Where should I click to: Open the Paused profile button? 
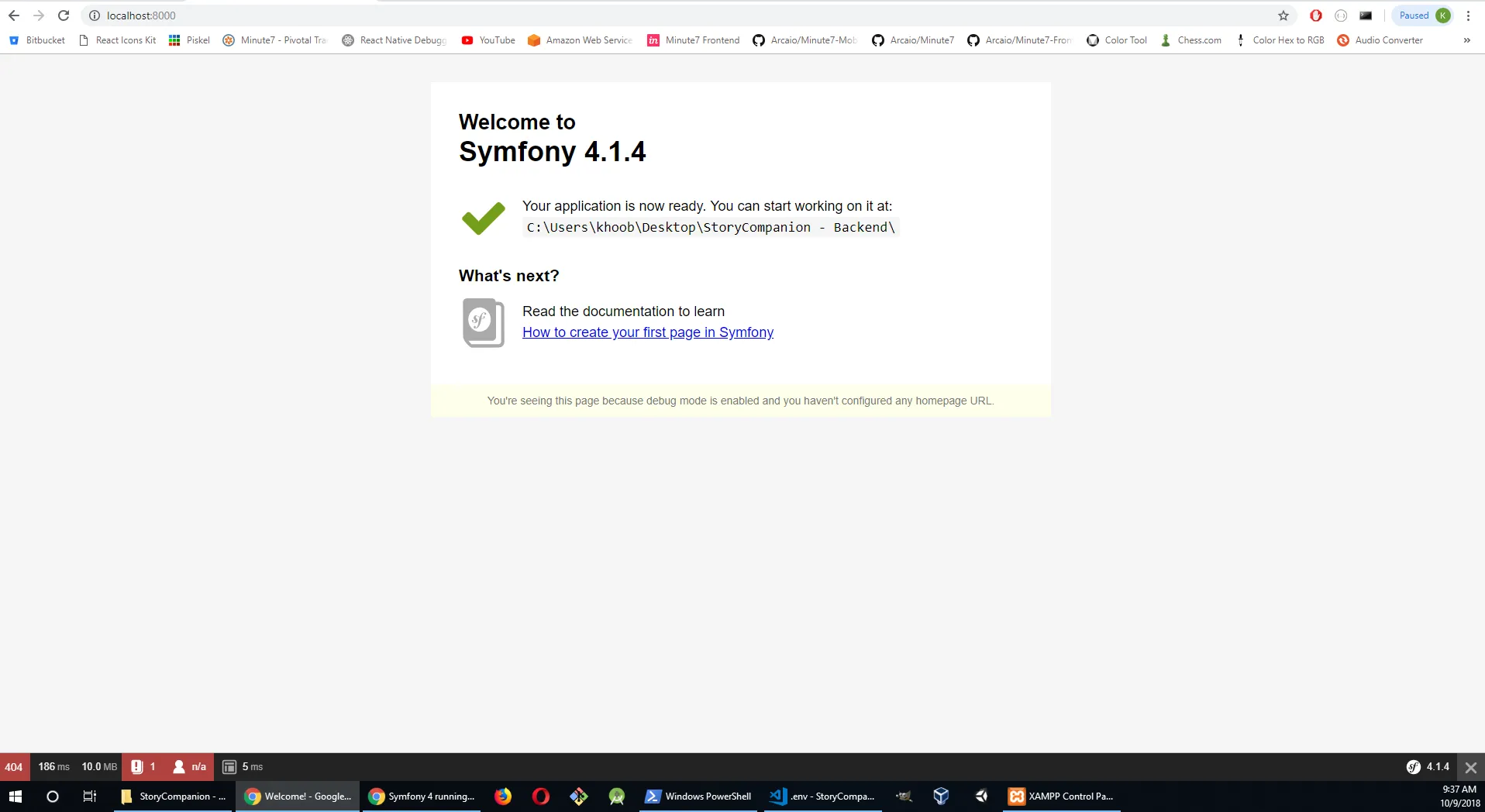click(x=1424, y=15)
